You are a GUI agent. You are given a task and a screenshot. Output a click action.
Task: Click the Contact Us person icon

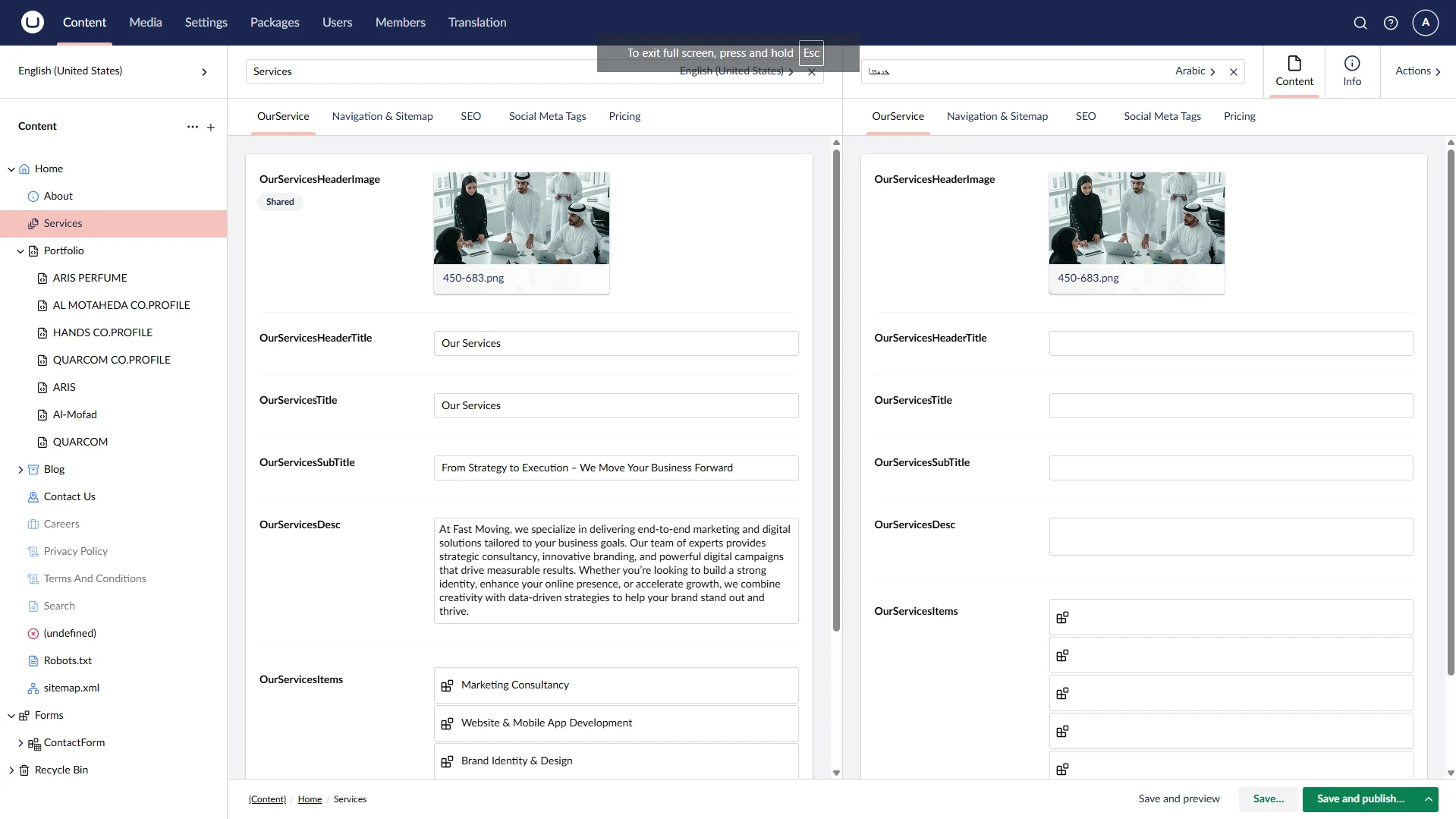coord(33,497)
